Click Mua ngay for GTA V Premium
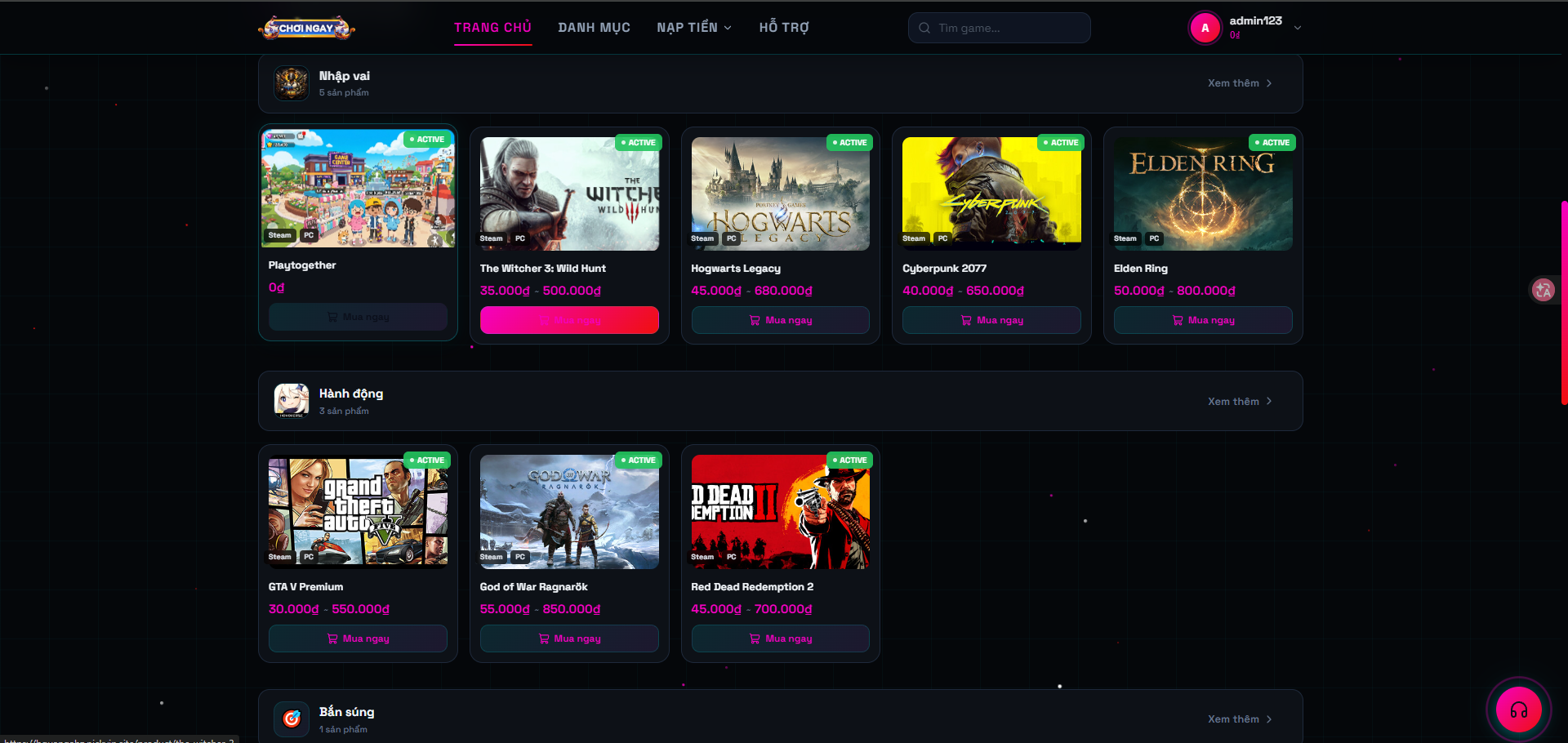Screen dimensions: 1568x743 [358, 638]
